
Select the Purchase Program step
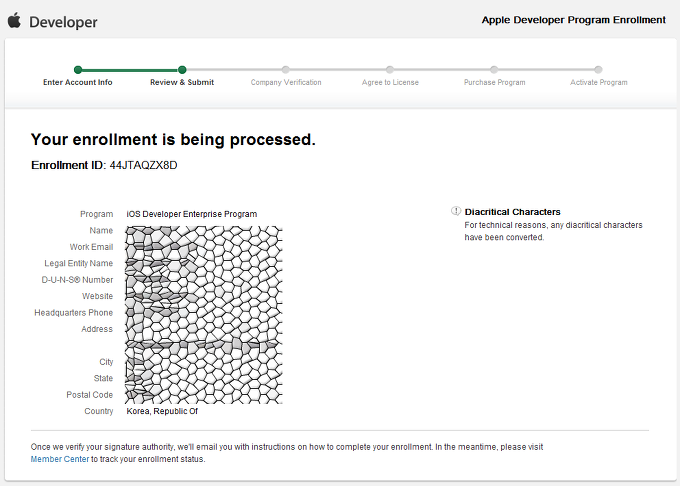pos(494,82)
